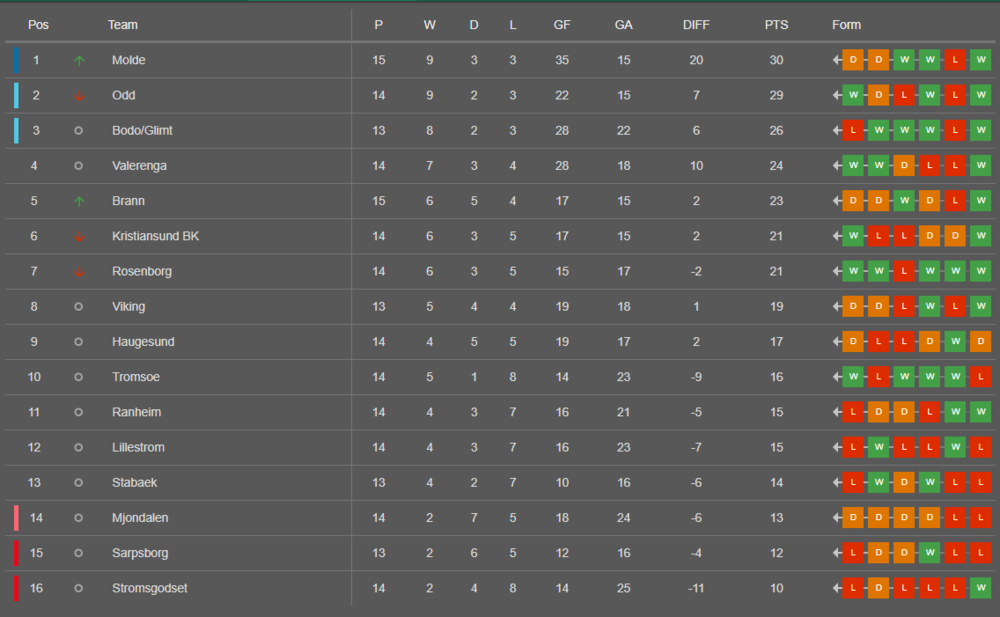Click form arrow beside Molde's results
Image resolution: width=1000 pixels, height=617 pixels.
[837, 61]
